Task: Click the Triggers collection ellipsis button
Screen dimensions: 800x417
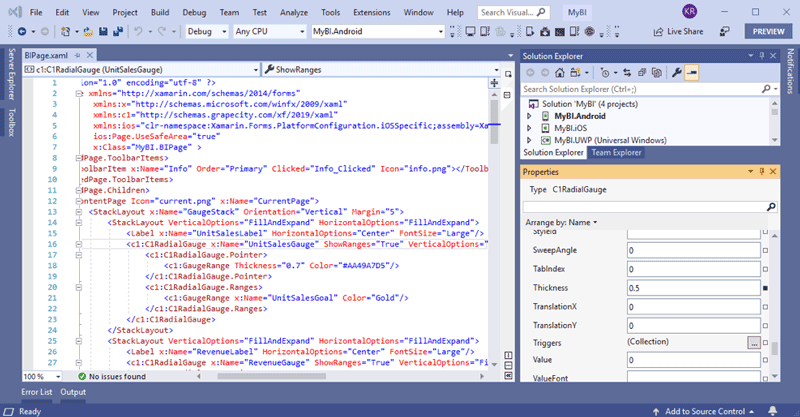Action: point(754,343)
